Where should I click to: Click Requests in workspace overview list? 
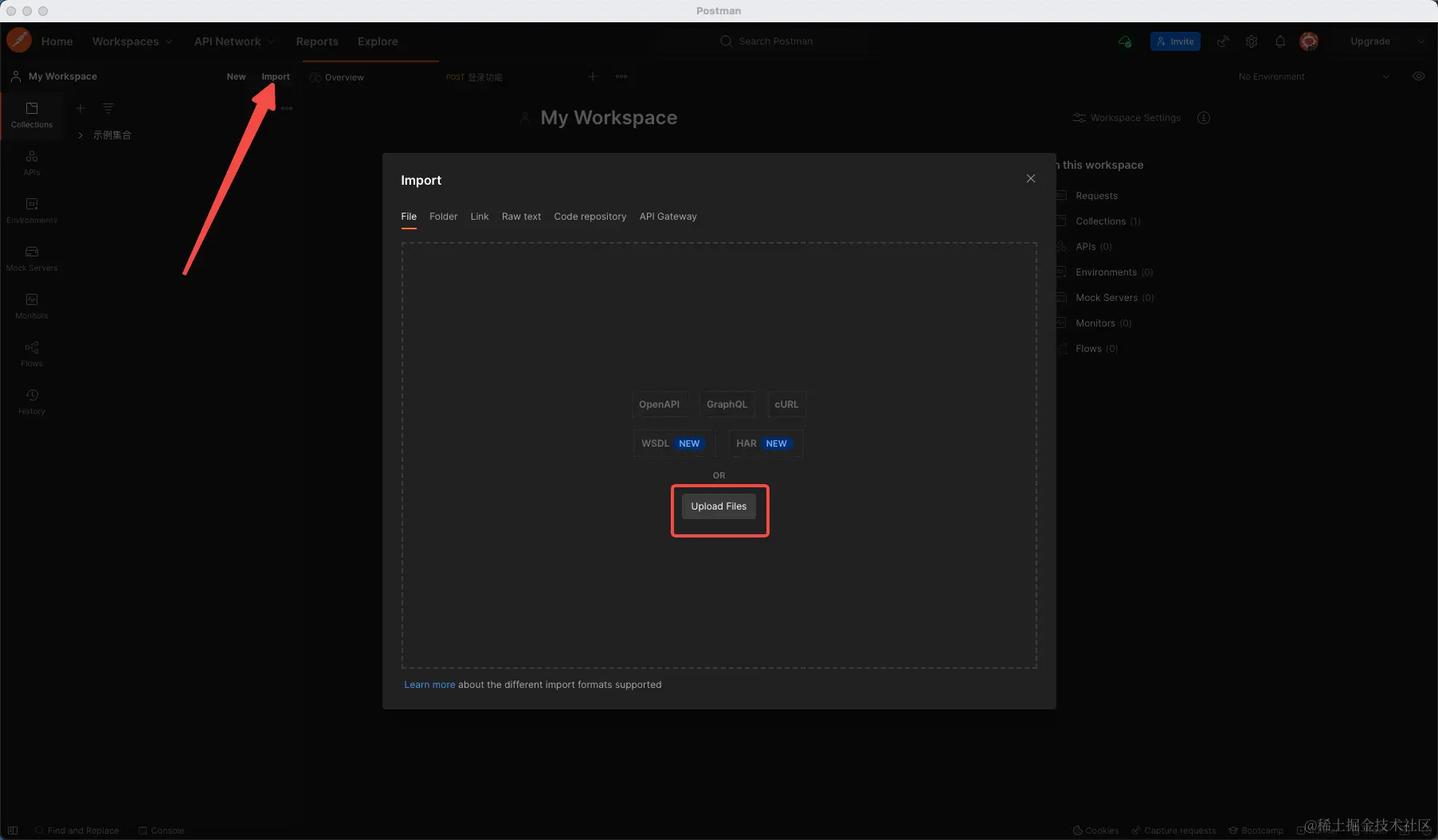pos(1096,196)
